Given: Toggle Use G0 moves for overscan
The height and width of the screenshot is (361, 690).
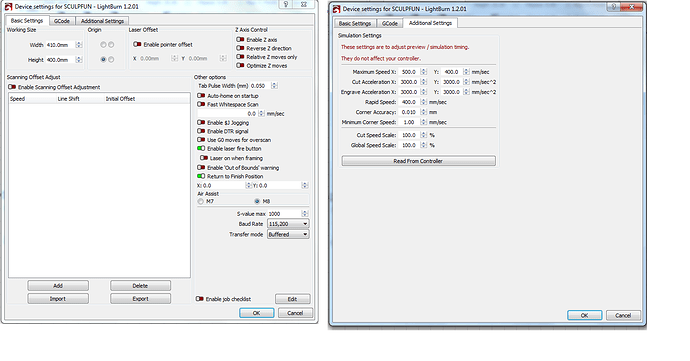Looking at the screenshot, I should tap(201, 140).
